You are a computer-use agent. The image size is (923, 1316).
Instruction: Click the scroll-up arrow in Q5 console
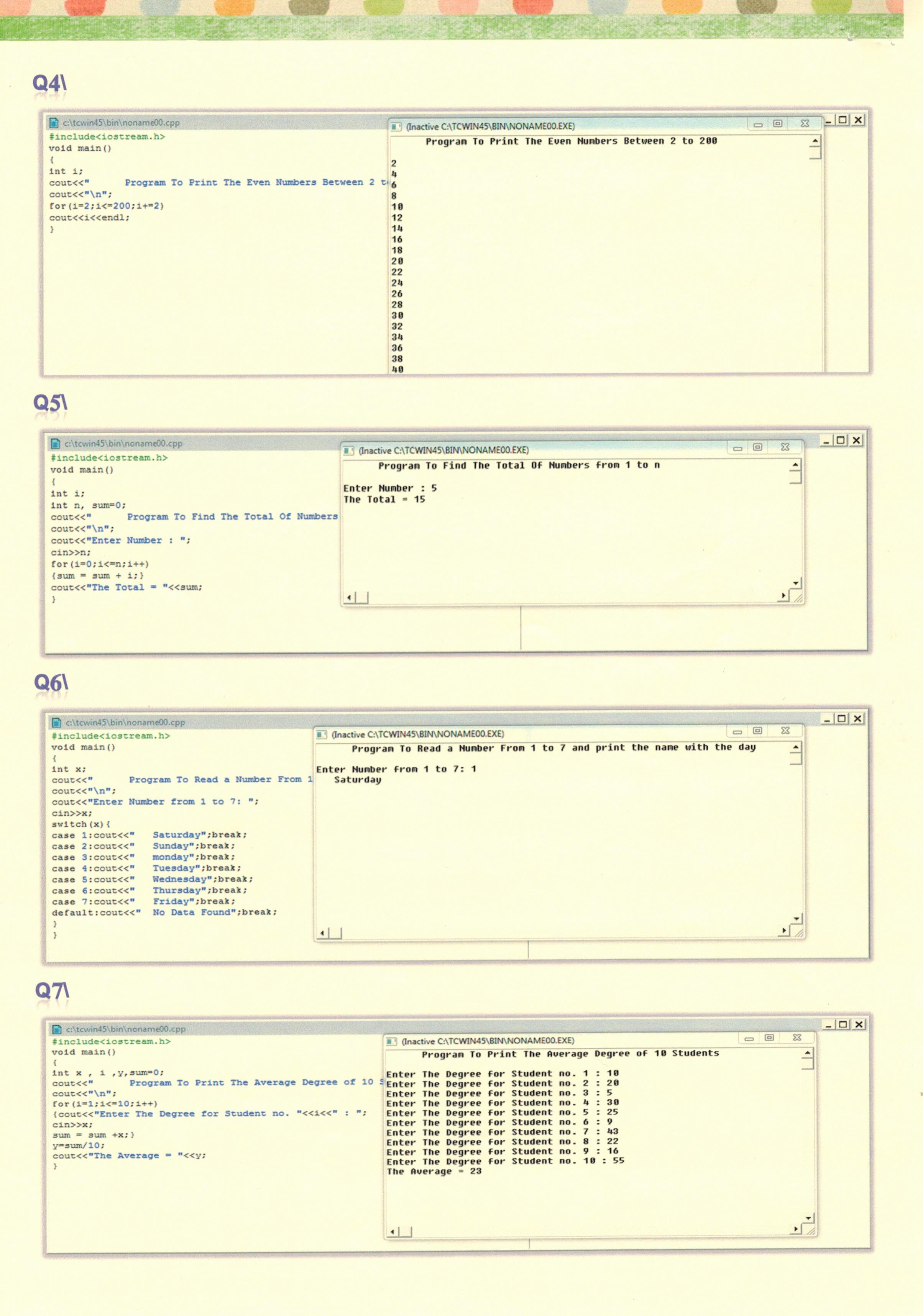click(x=795, y=465)
